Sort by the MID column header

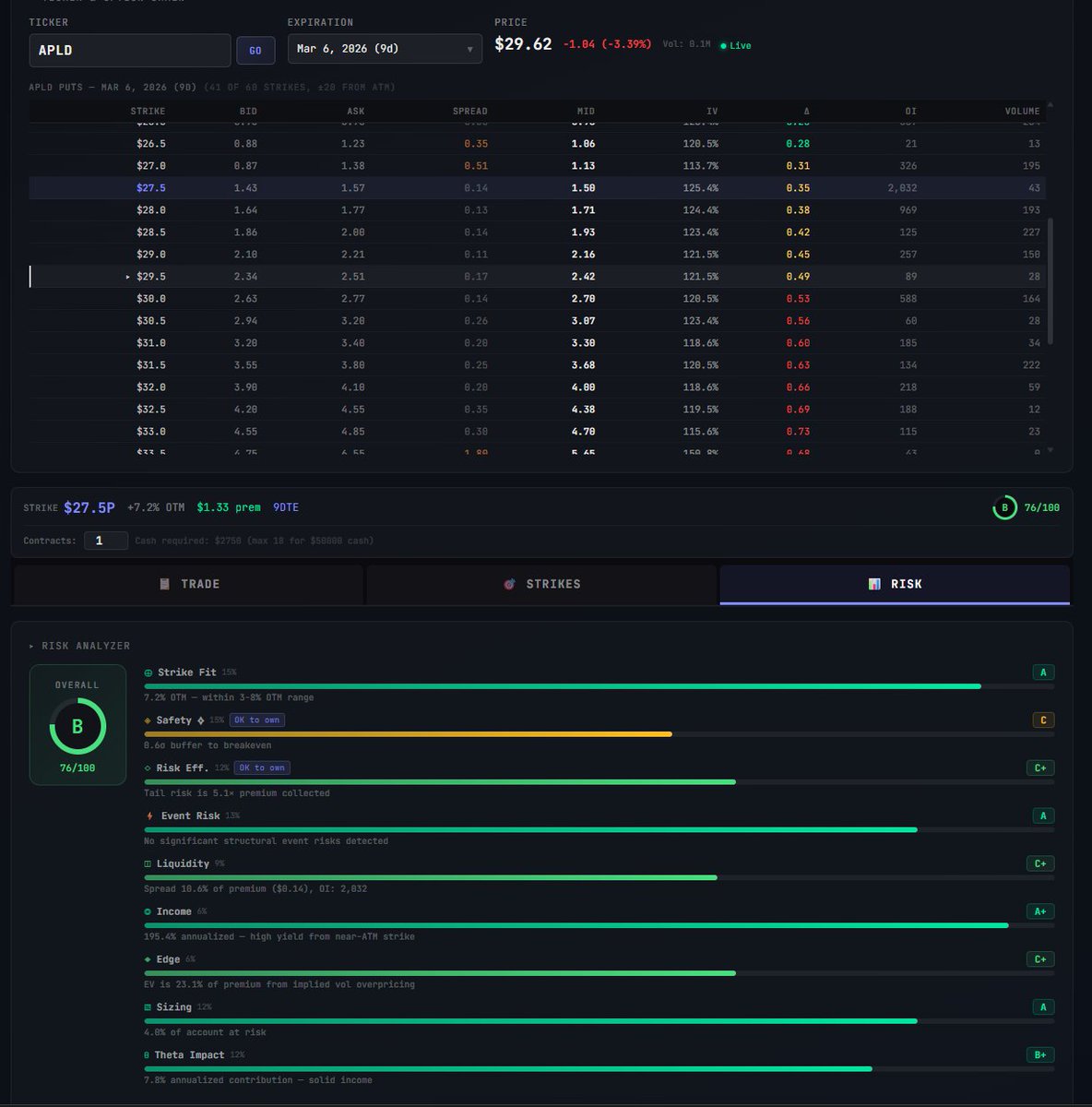586,112
